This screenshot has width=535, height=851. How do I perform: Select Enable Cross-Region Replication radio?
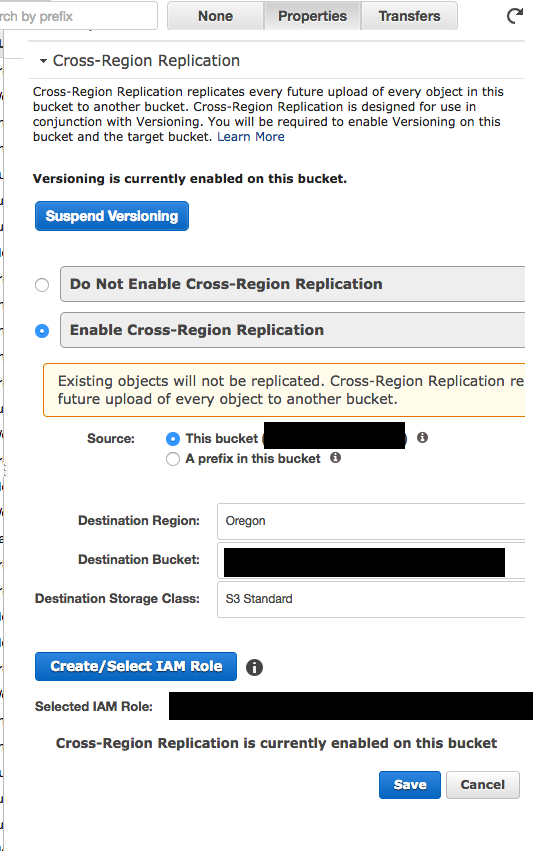point(42,331)
